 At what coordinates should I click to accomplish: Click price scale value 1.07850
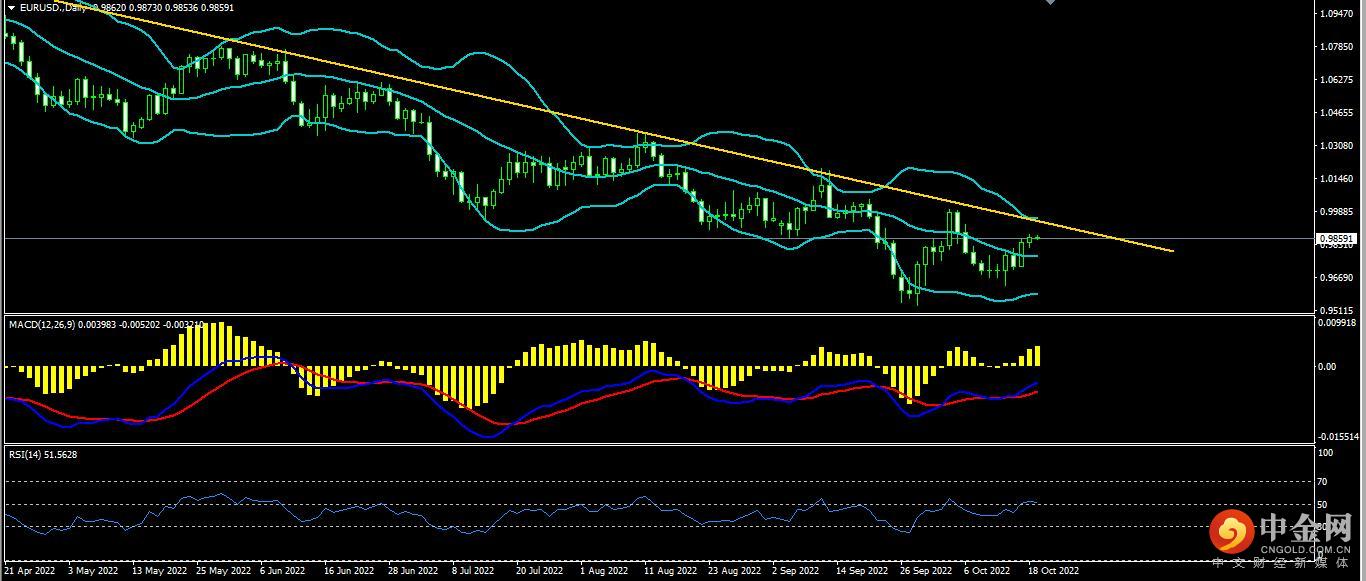[1337, 47]
